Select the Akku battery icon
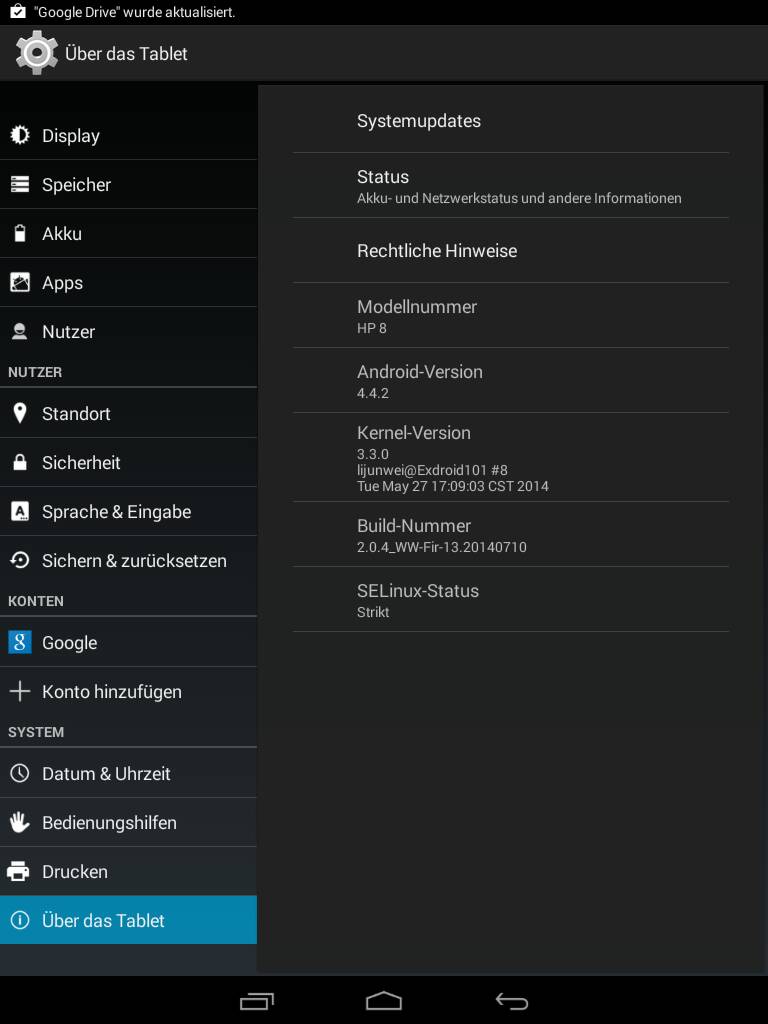This screenshot has width=768, height=1024. (x=20, y=233)
